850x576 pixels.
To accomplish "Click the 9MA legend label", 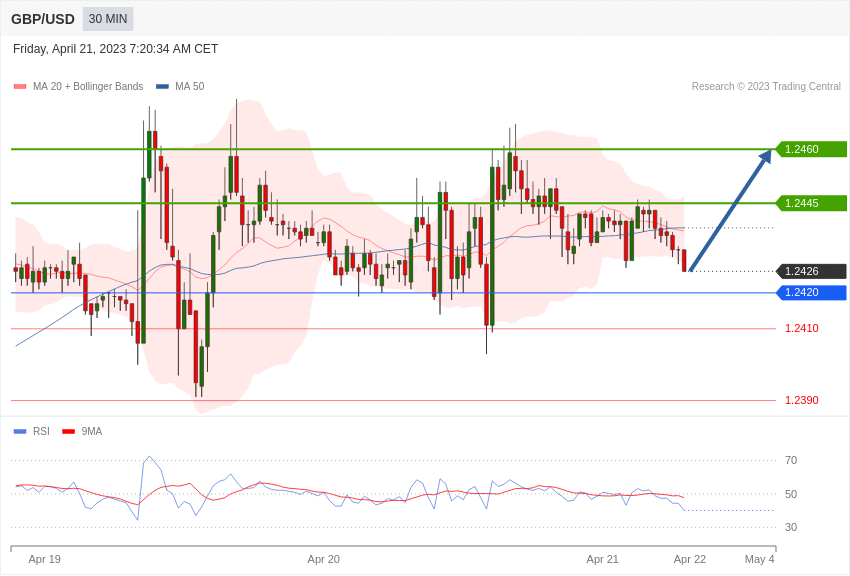I will (92, 432).
